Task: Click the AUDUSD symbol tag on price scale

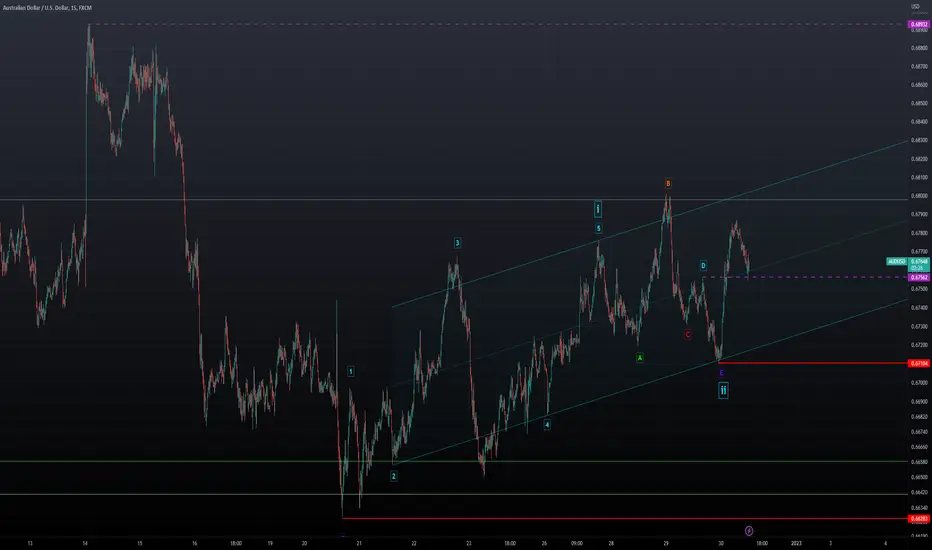Action: tap(897, 262)
